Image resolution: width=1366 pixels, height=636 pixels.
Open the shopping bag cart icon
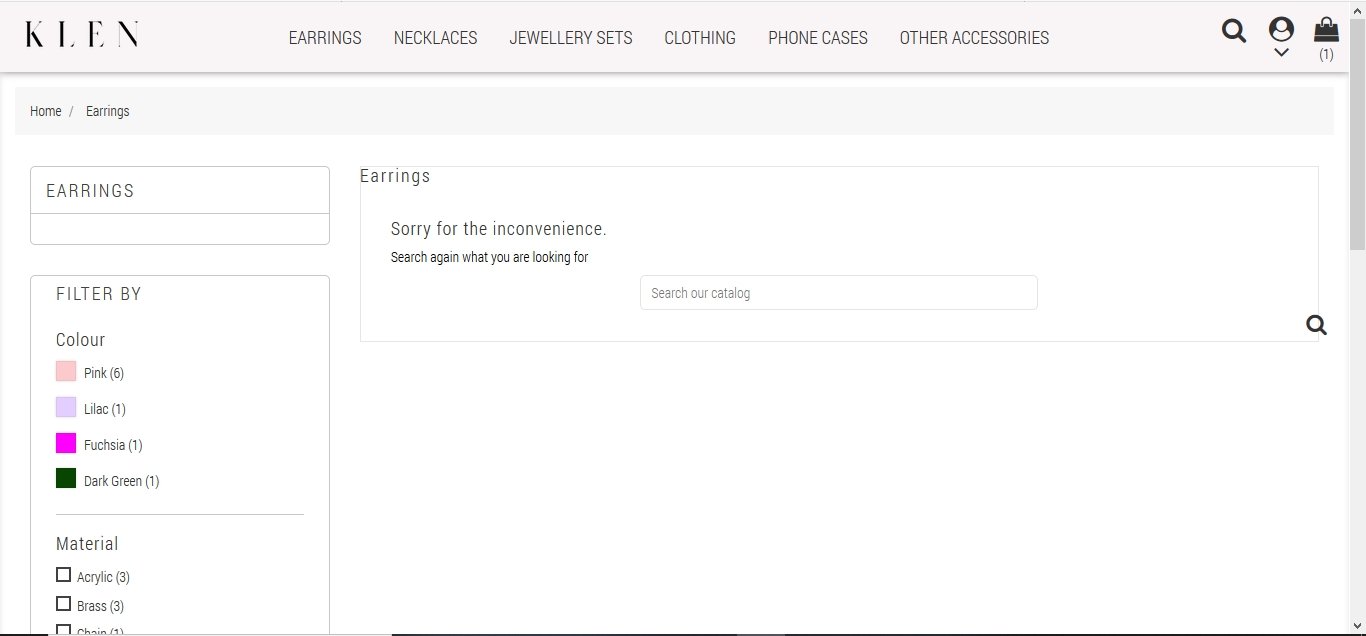(x=1326, y=28)
